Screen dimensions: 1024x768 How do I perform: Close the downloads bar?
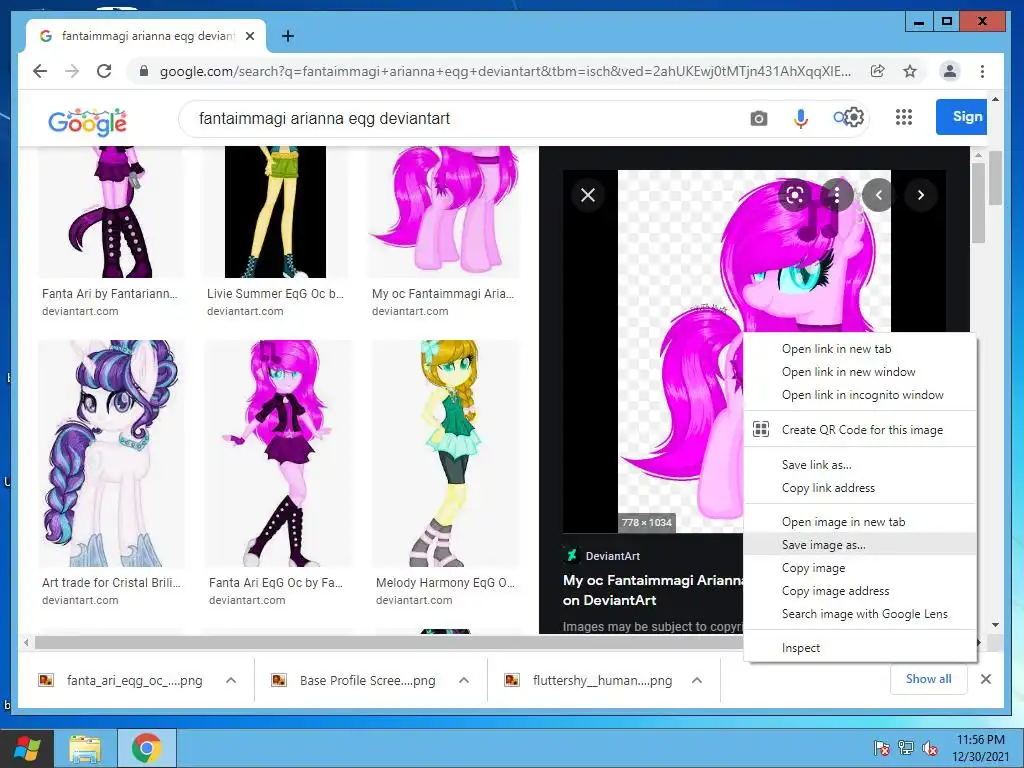(985, 679)
